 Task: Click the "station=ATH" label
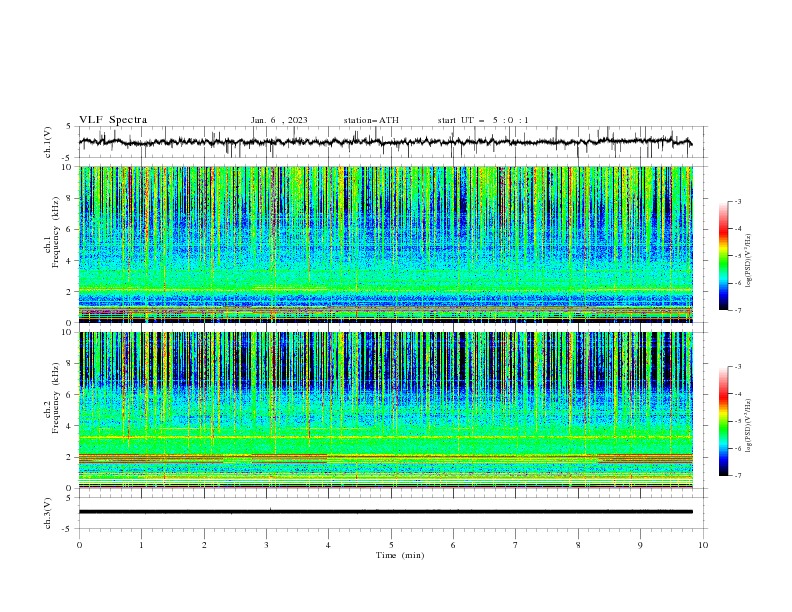pos(371,120)
